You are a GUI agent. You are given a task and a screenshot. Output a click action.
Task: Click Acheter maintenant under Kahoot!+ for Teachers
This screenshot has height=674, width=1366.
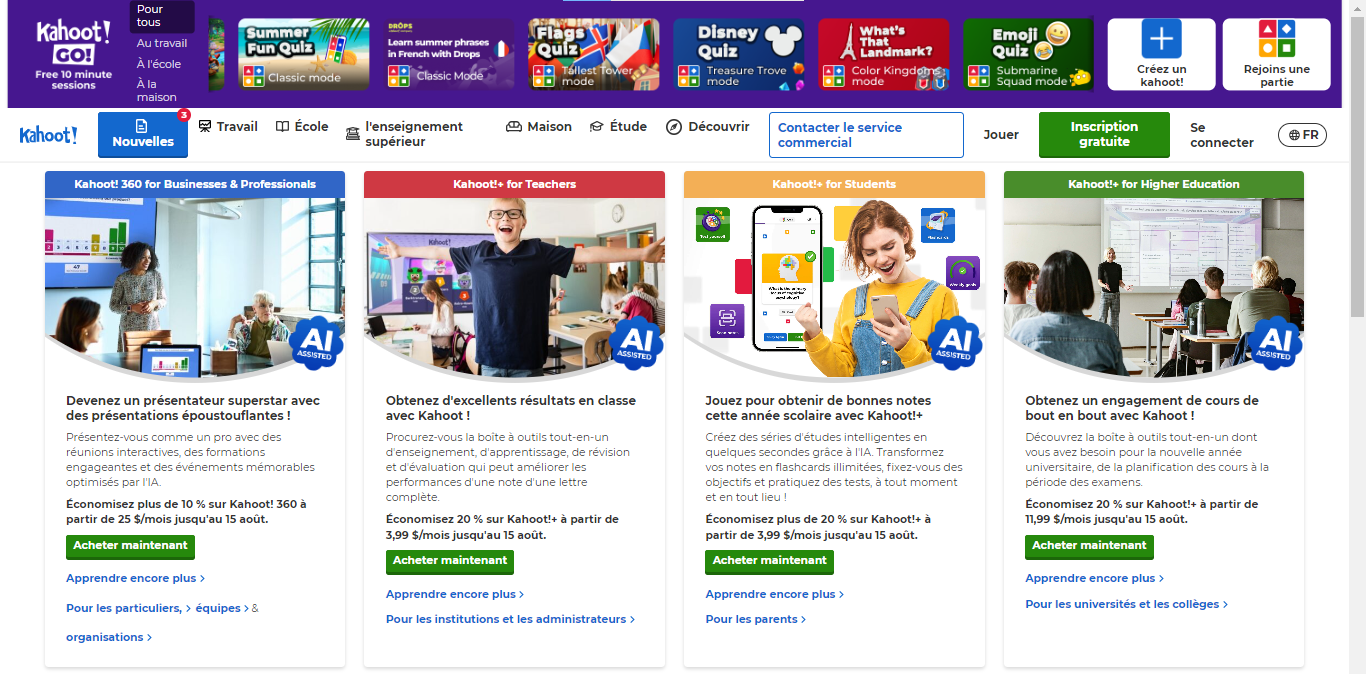[450, 561]
